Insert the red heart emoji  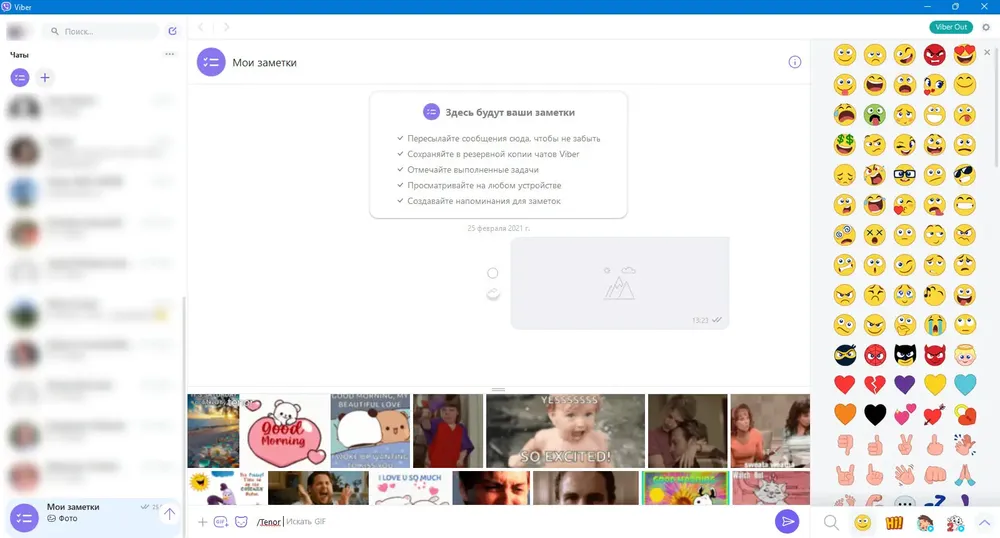pos(844,384)
